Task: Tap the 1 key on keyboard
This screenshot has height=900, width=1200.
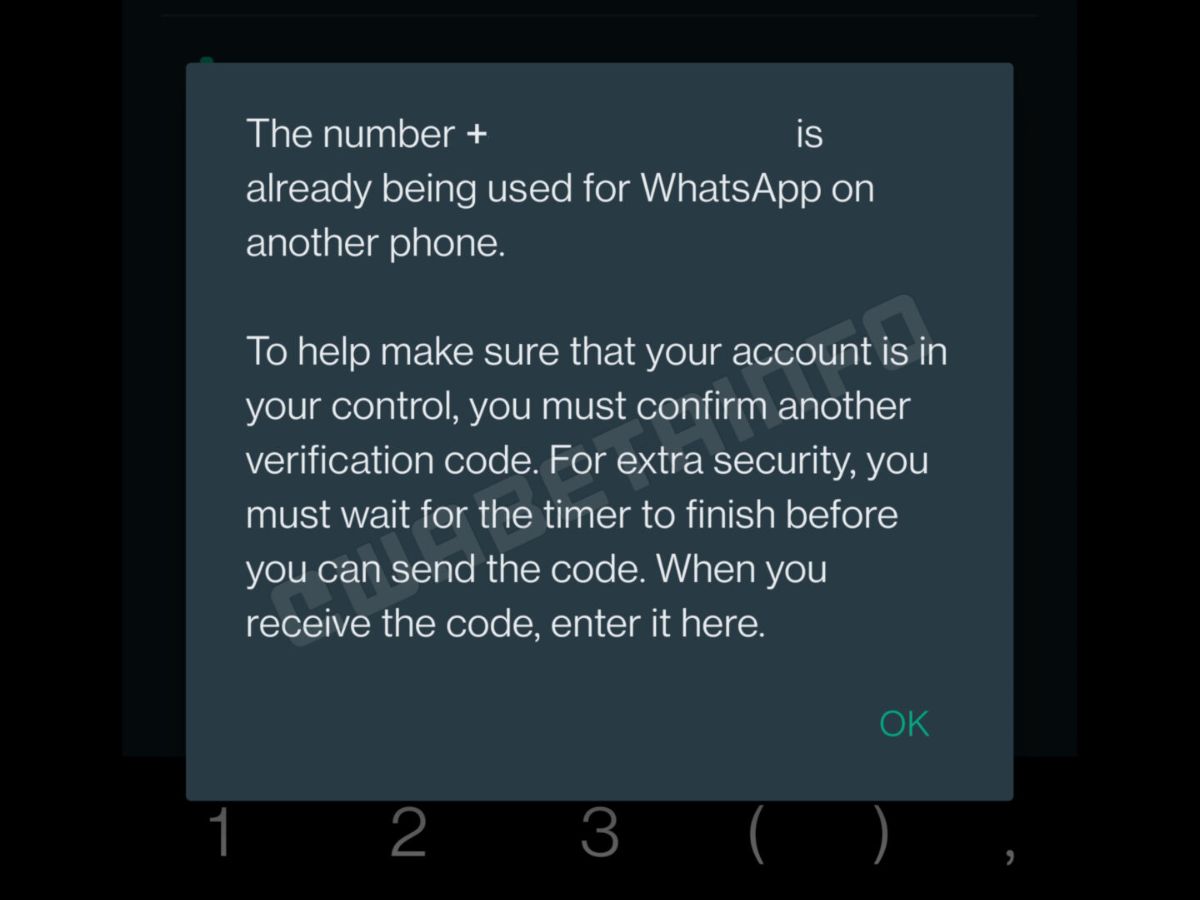Action: click(x=219, y=833)
